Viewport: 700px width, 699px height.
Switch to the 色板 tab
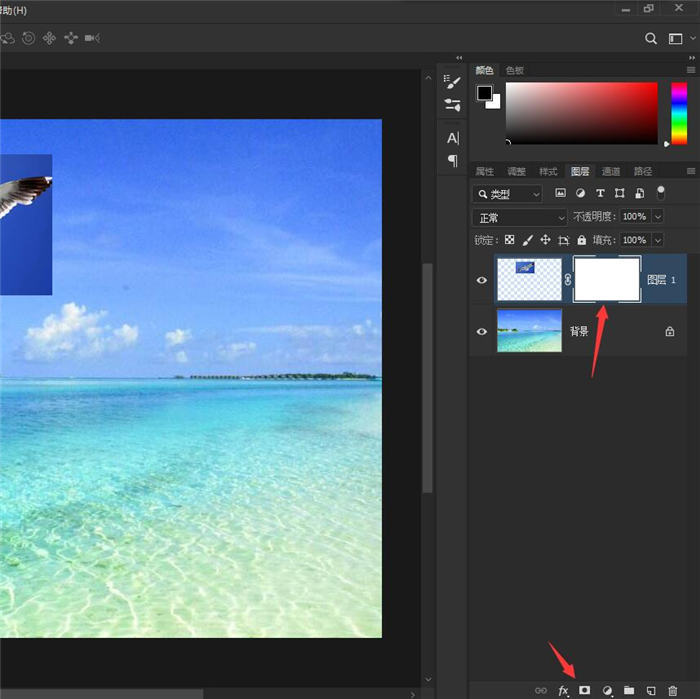(x=514, y=70)
